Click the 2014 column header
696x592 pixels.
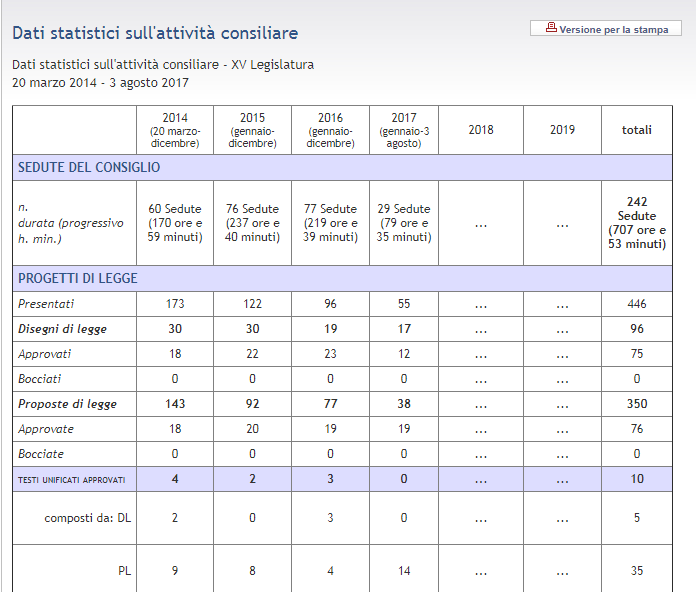click(175, 130)
